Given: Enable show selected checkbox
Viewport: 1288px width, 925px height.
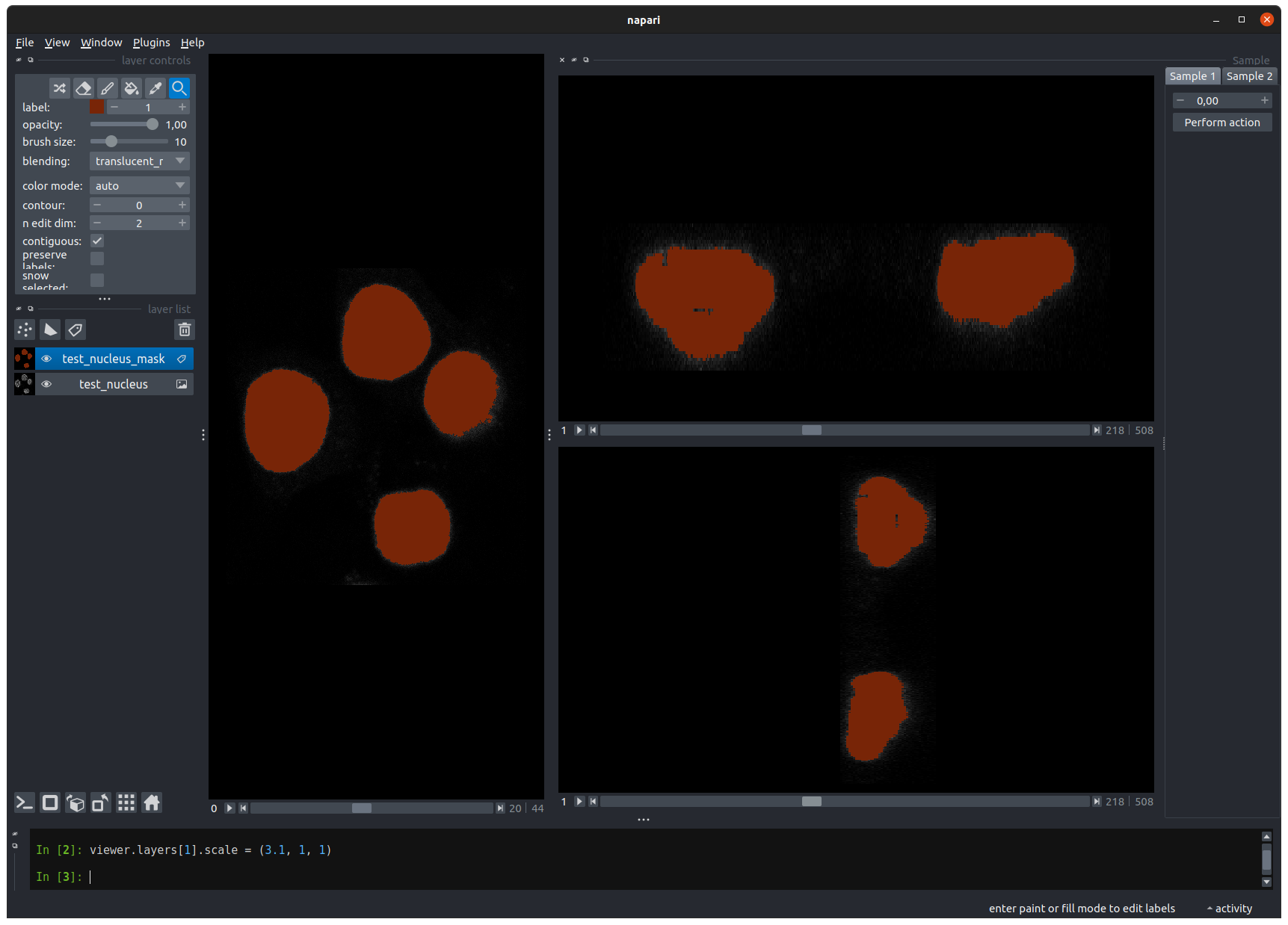Looking at the screenshot, I should pyautogui.click(x=97, y=280).
